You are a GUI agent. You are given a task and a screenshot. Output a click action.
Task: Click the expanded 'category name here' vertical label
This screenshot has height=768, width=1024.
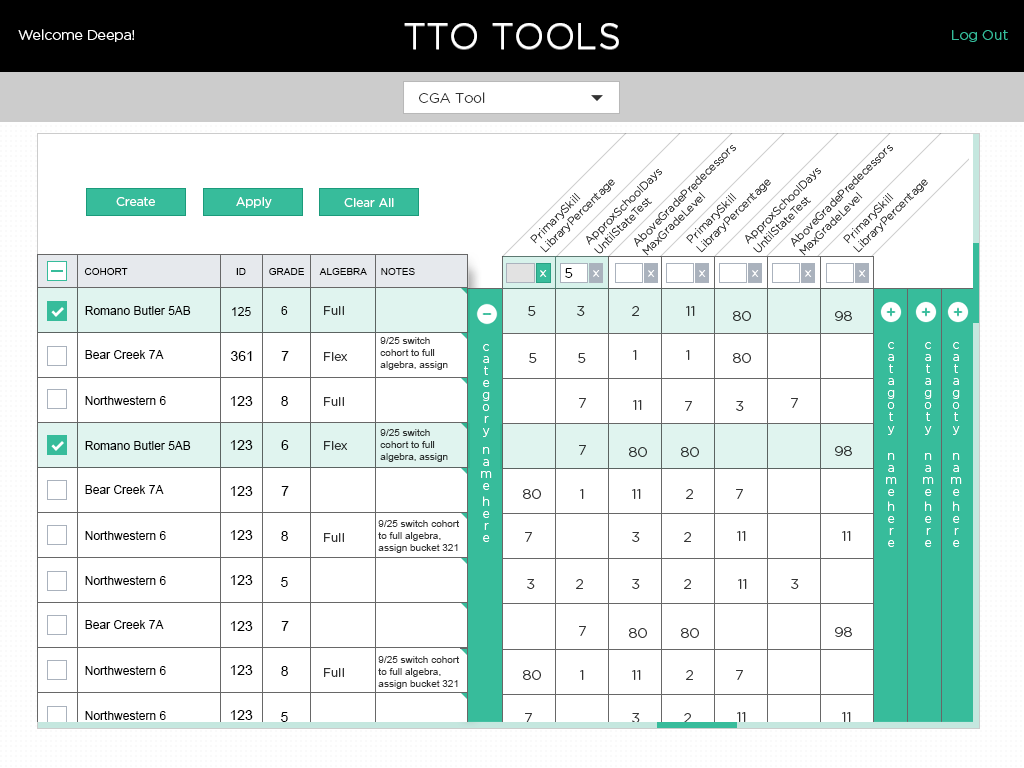pyautogui.click(x=486, y=442)
